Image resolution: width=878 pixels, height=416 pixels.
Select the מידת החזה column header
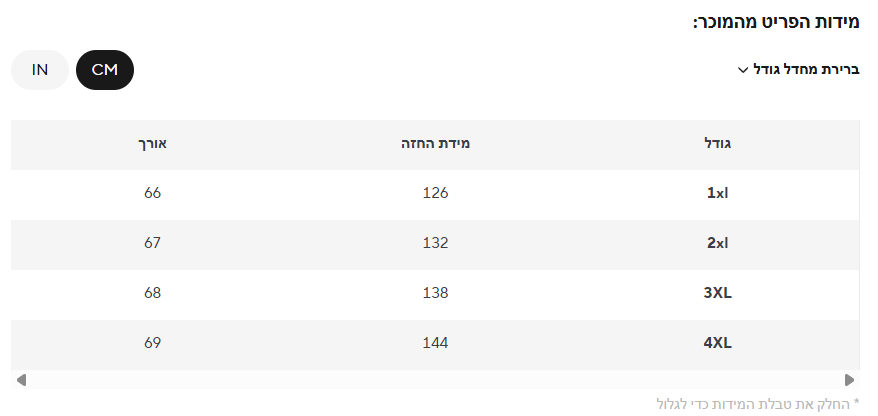coord(435,144)
